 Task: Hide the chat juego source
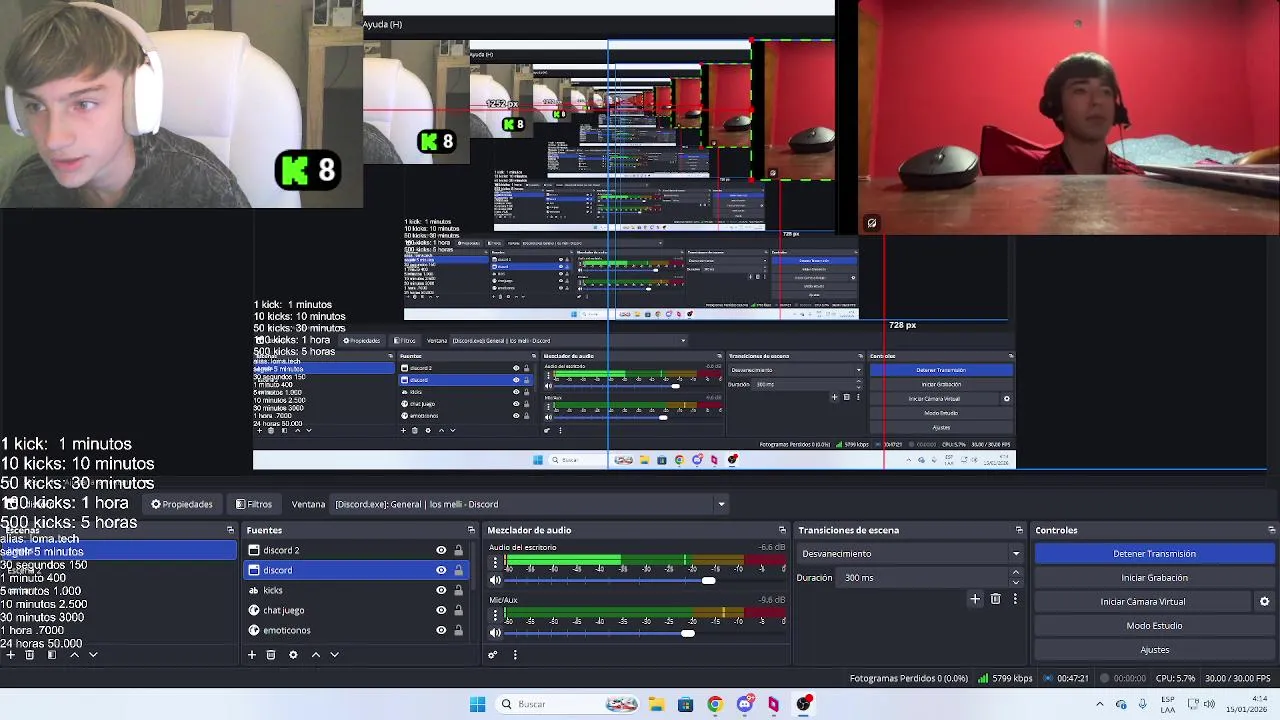pos(441,610)
